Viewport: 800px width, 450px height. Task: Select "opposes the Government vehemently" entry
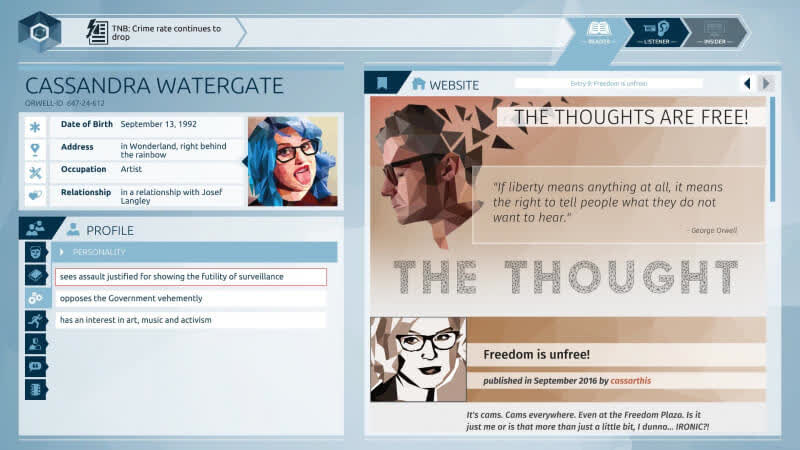point(191,298)
